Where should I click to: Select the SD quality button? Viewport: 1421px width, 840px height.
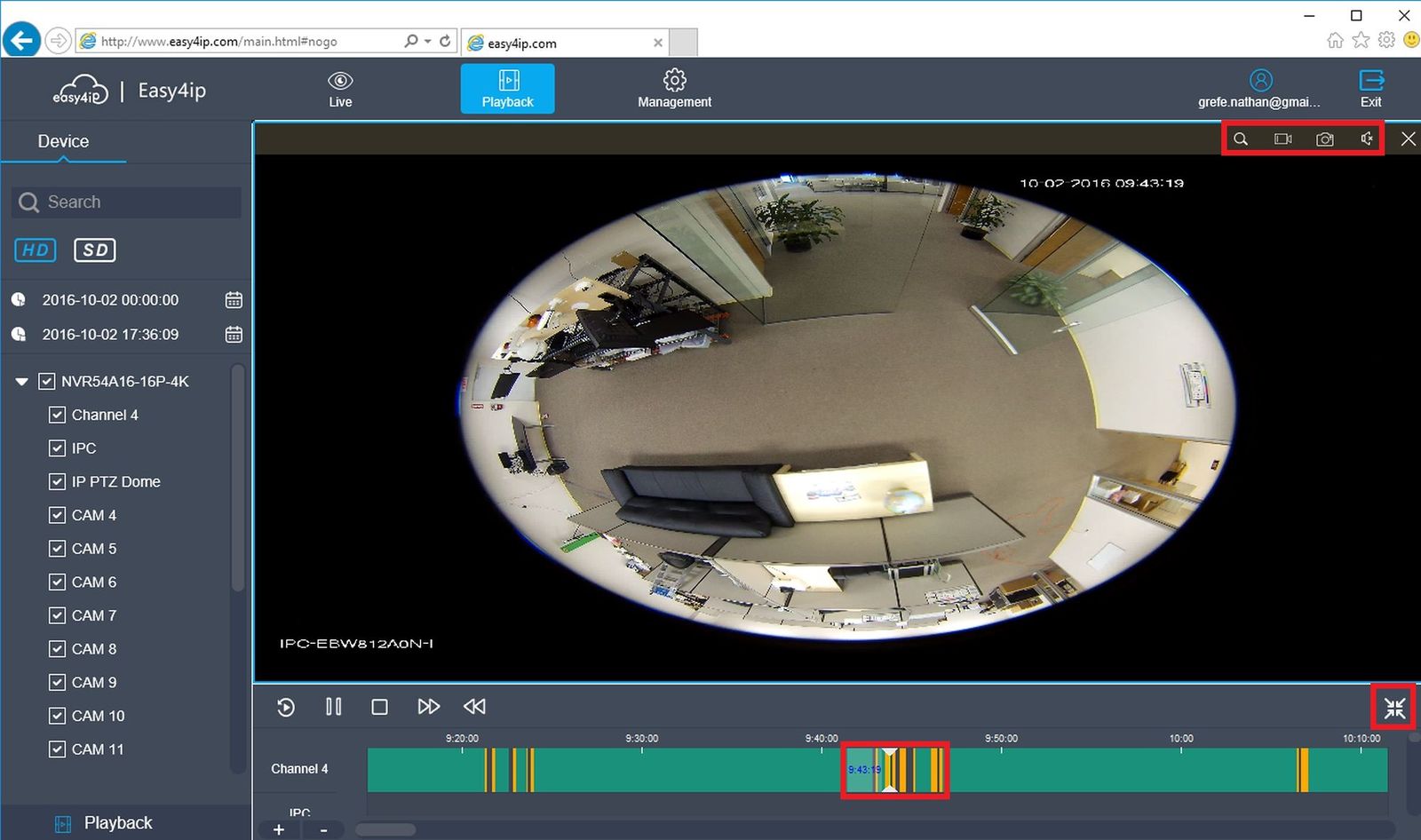point(95,250)
